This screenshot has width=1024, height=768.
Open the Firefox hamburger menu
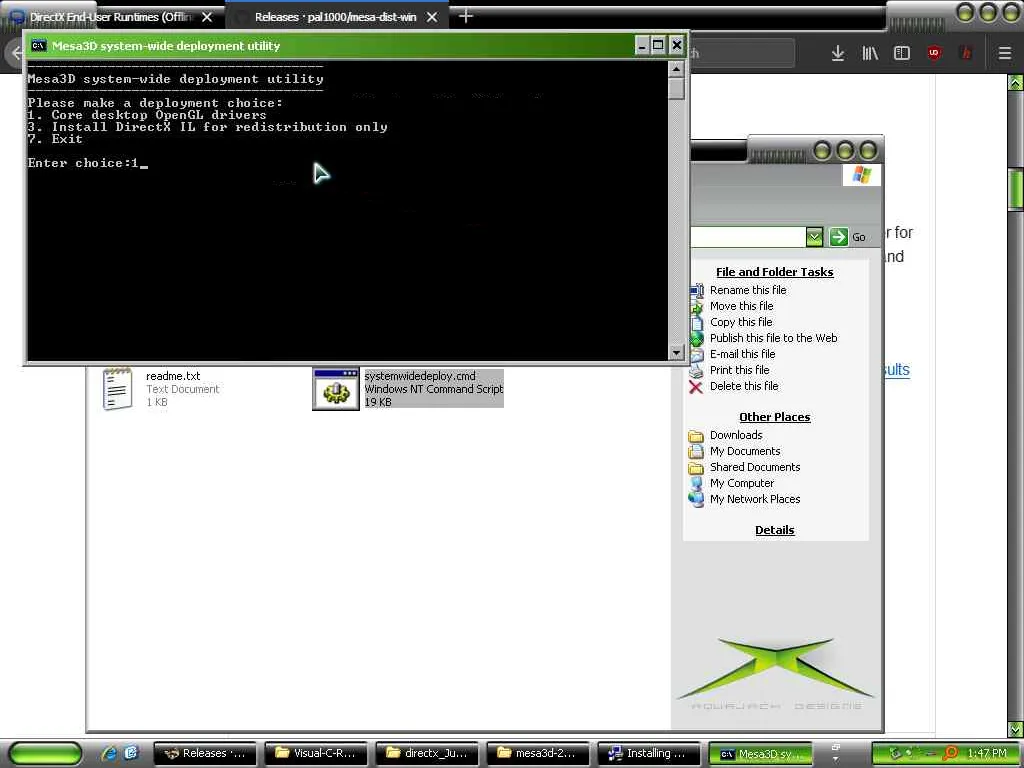[x=1005, y=53]
